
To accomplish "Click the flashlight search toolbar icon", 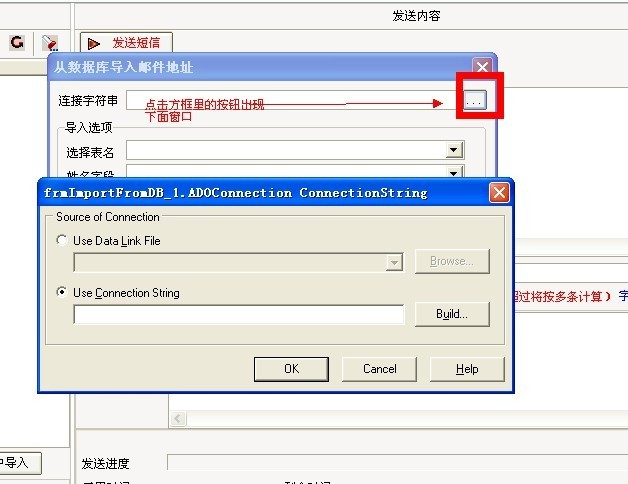I will click(x=50, y=42).
